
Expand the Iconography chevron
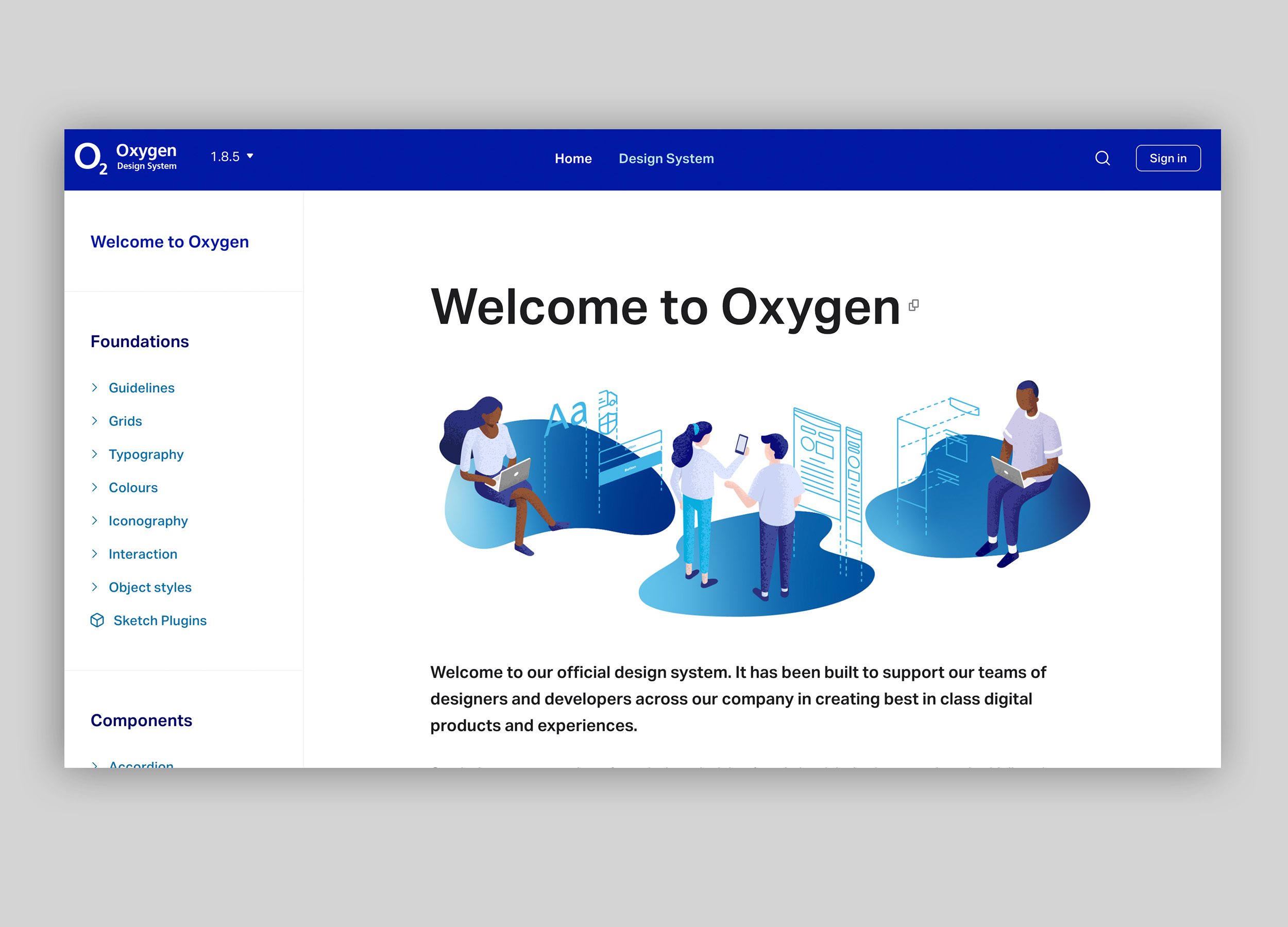tap(95, 521)
